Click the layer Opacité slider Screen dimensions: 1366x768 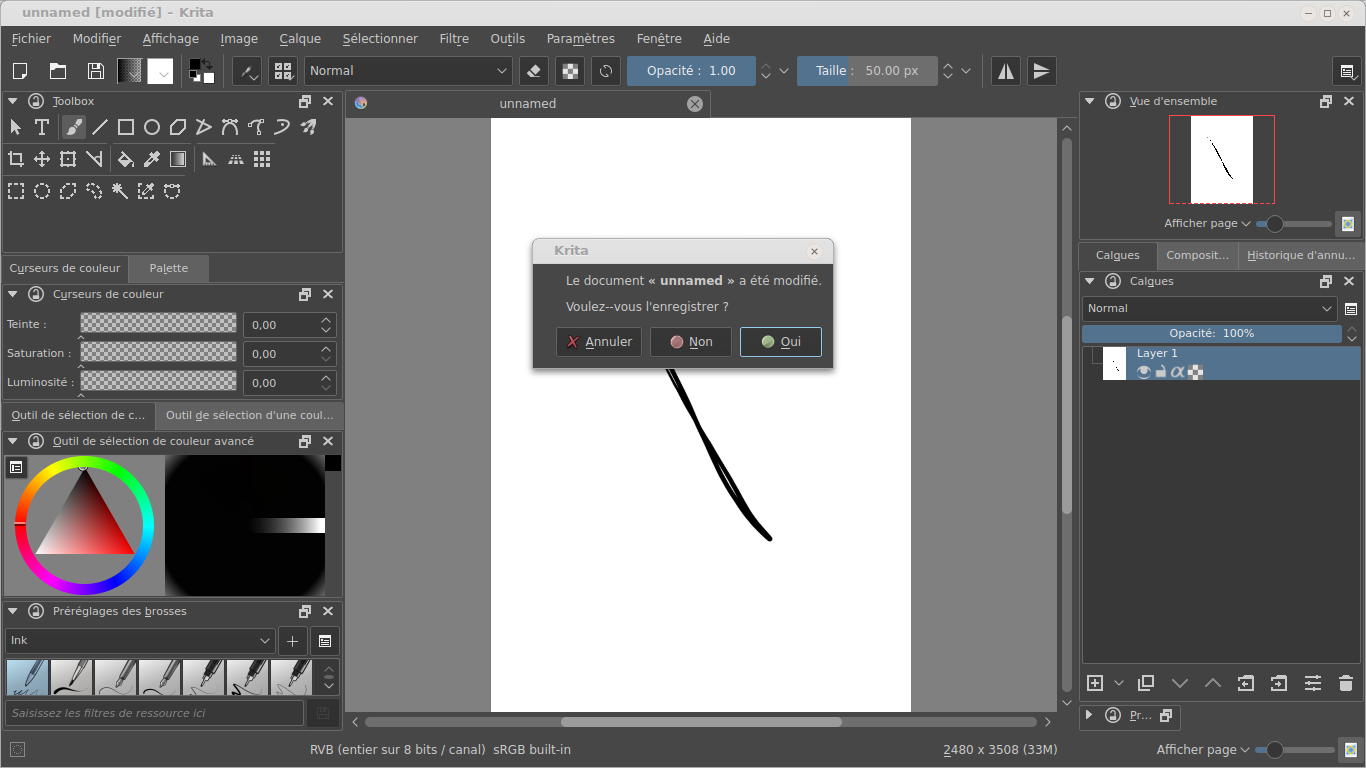tap(1211, 334)
